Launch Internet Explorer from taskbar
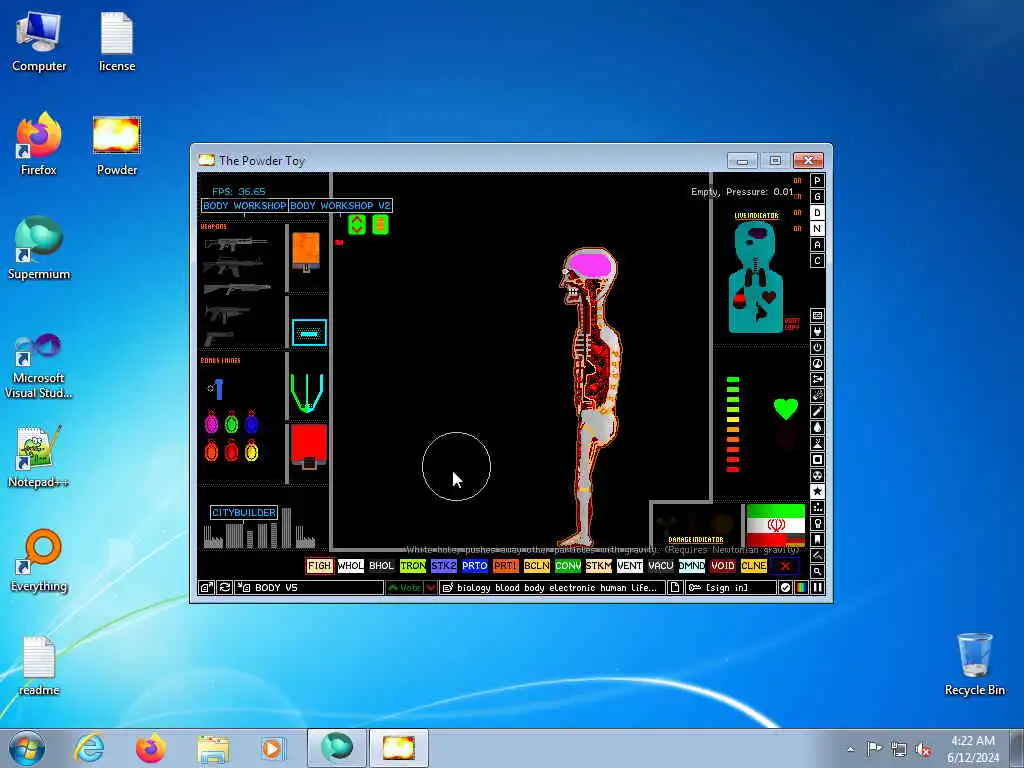 [x=89, y=748]
